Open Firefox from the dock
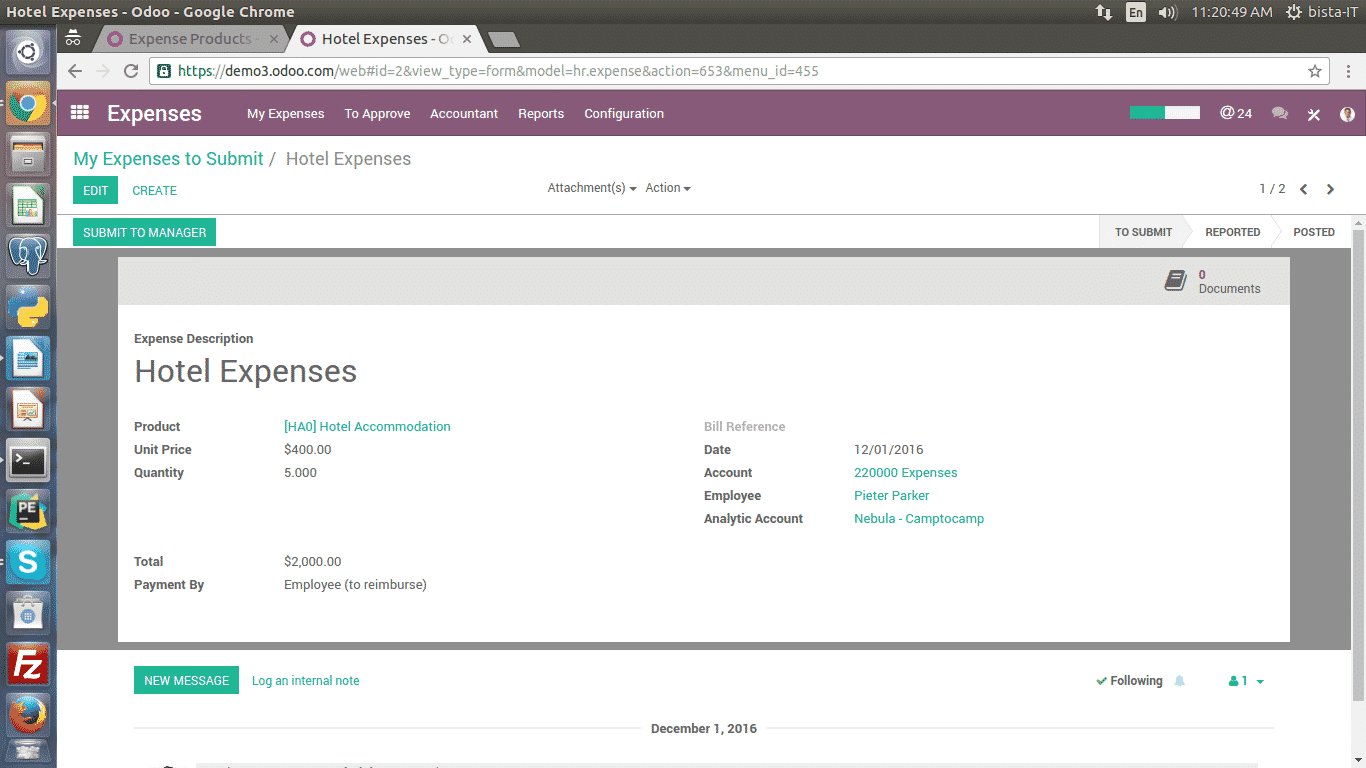The image size is (1366, 768). coord(28,716)
